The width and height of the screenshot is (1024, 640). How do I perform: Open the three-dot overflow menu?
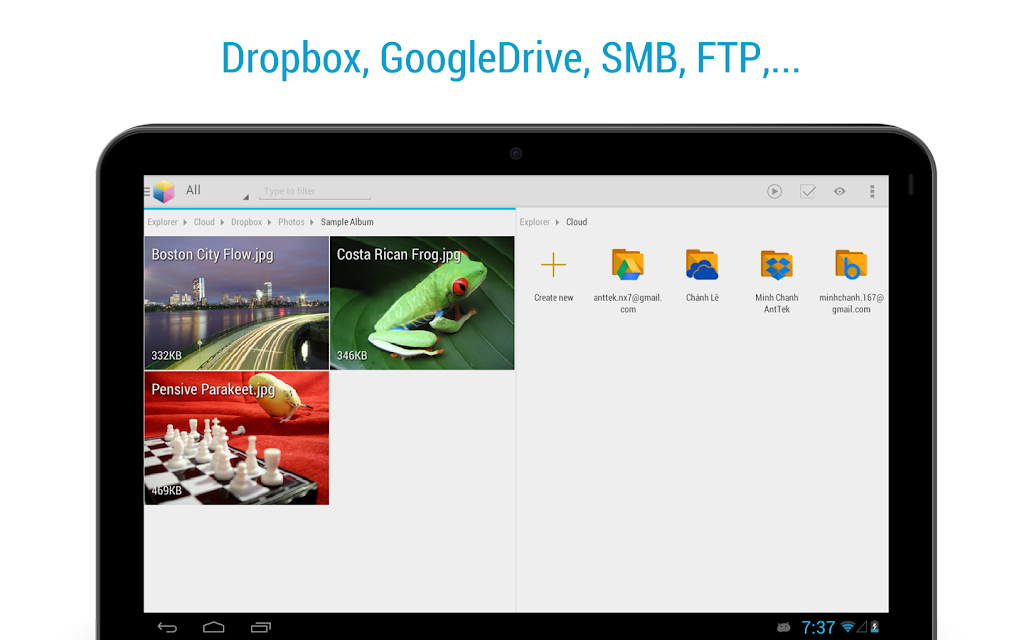[872, 191]
